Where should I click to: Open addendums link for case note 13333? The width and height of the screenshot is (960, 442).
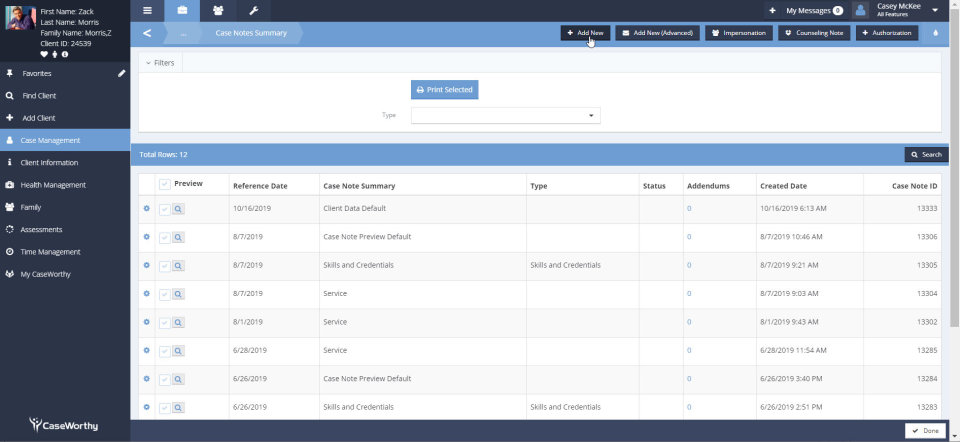[x=689, y=209]
